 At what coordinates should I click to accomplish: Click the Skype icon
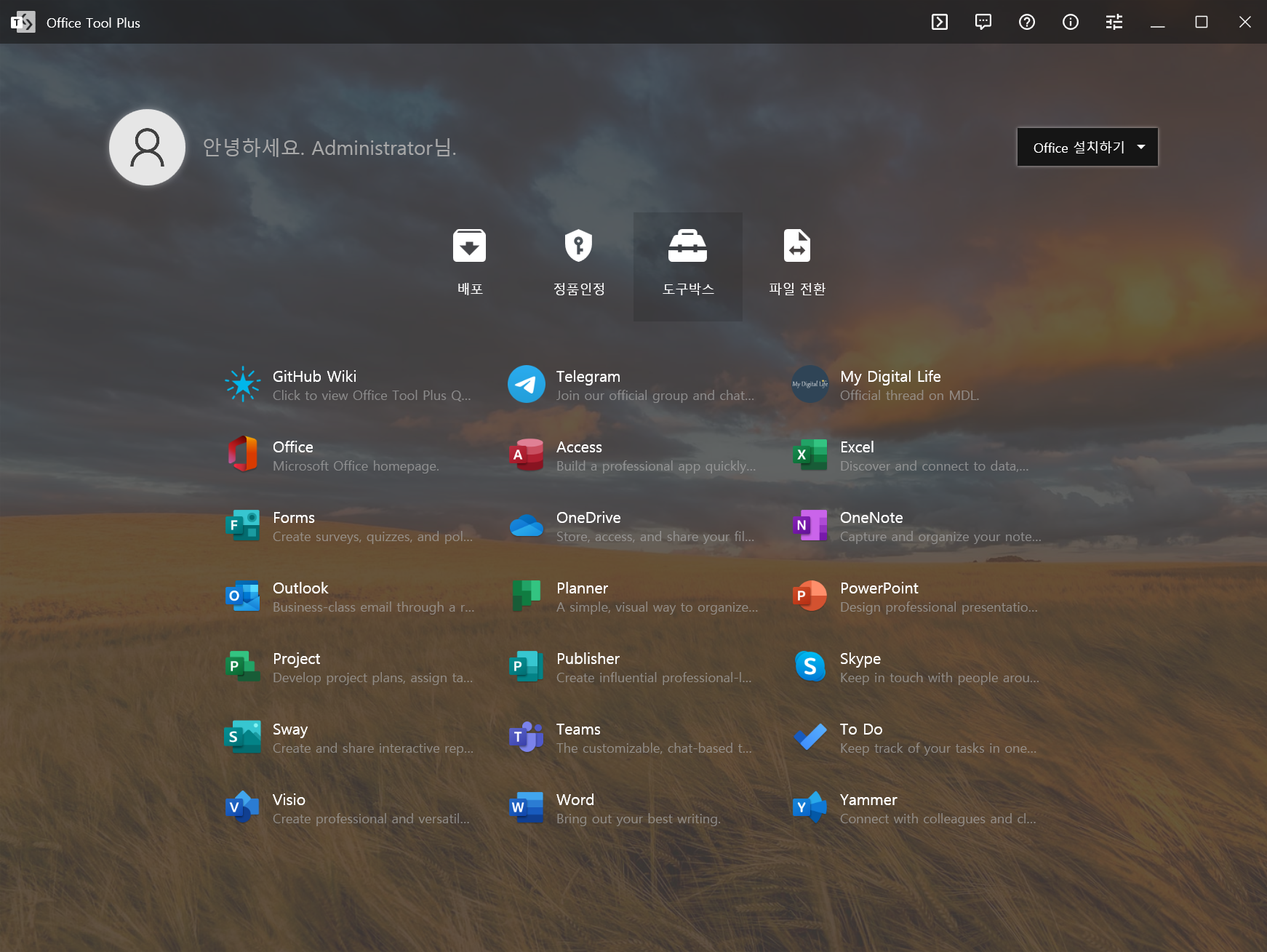pos(810,666)
